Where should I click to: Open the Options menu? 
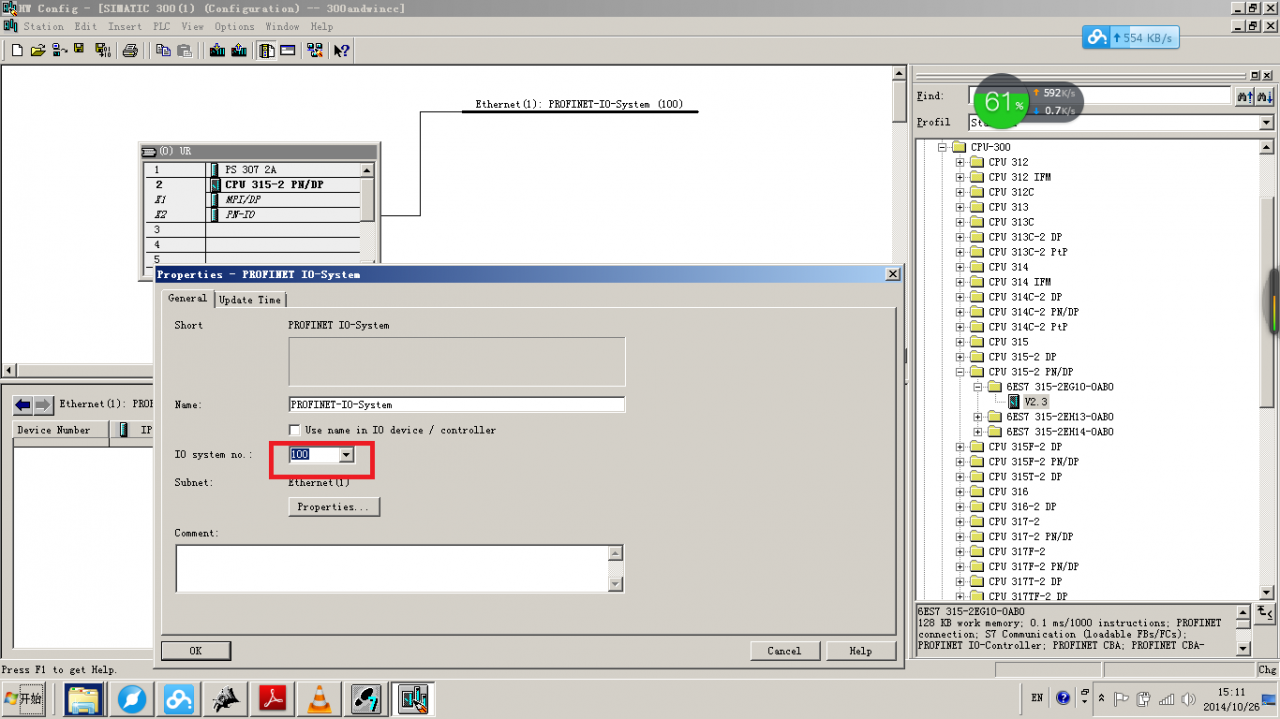pyautogui.click(x=235, y=27)
